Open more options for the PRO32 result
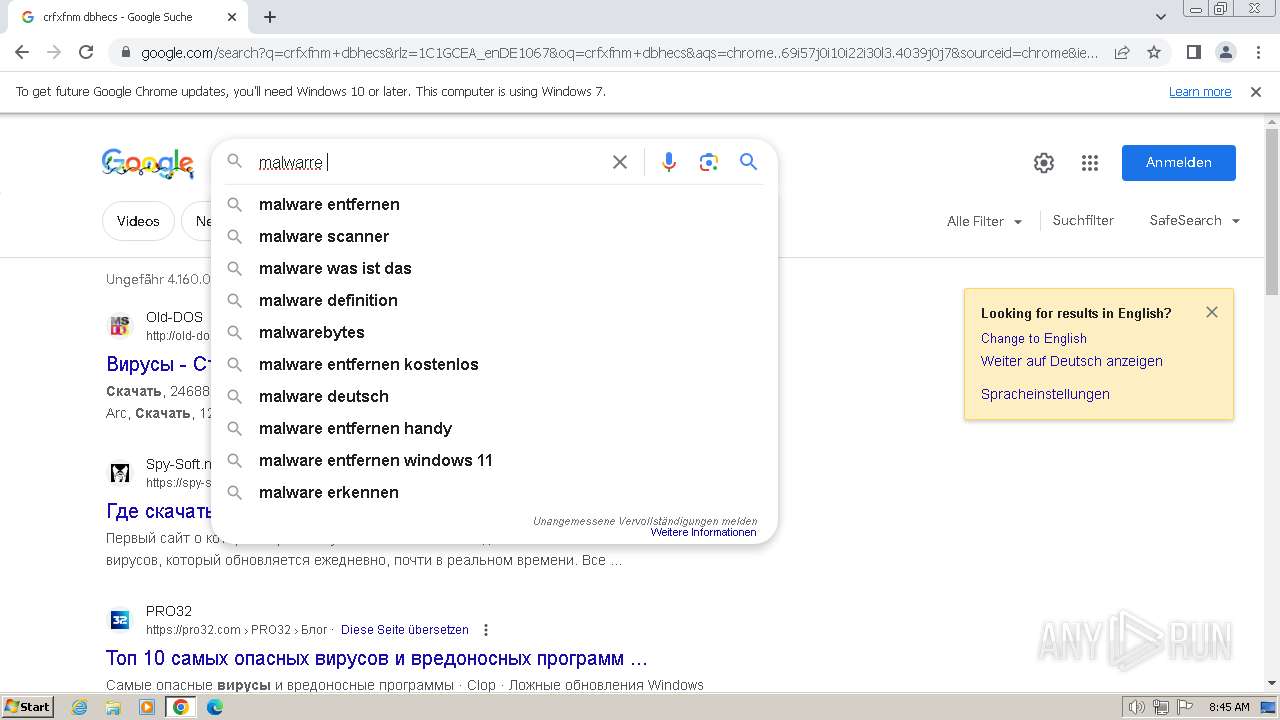 click(486, 630)
